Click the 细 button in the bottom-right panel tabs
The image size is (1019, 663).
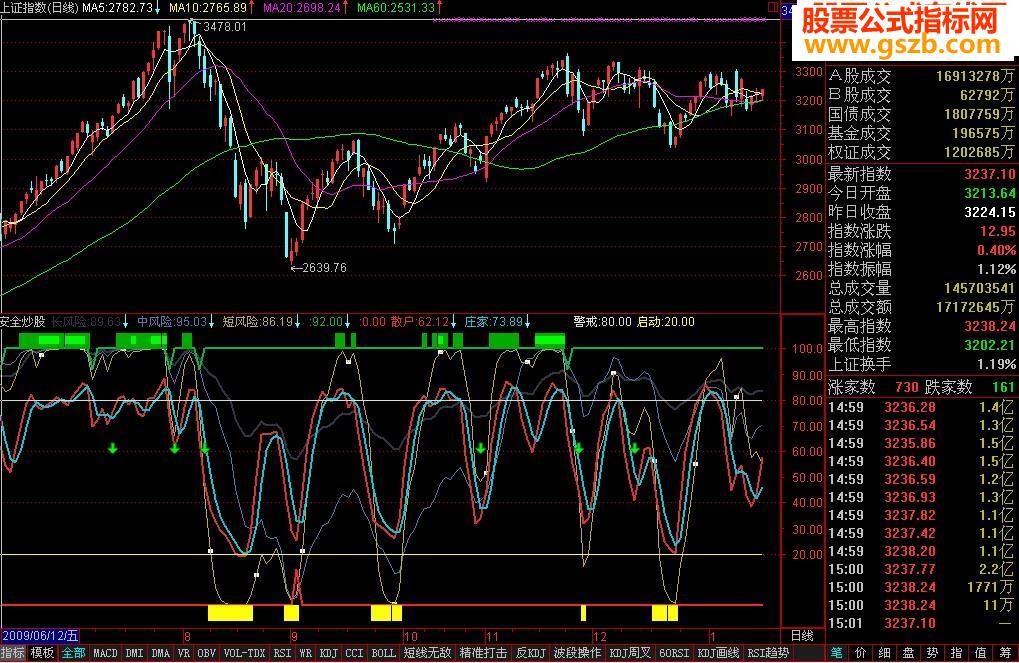[x=884, y=653]
